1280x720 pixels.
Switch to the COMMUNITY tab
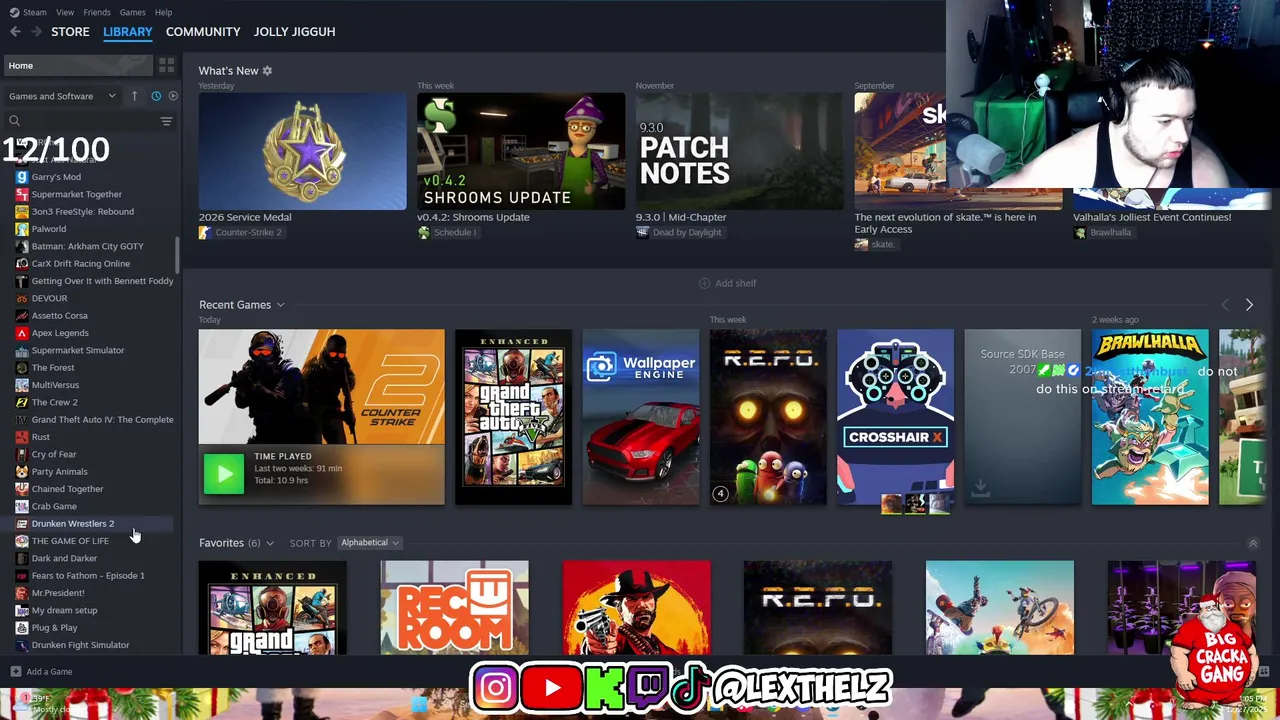pyautogui.click(x=203, y=32)
